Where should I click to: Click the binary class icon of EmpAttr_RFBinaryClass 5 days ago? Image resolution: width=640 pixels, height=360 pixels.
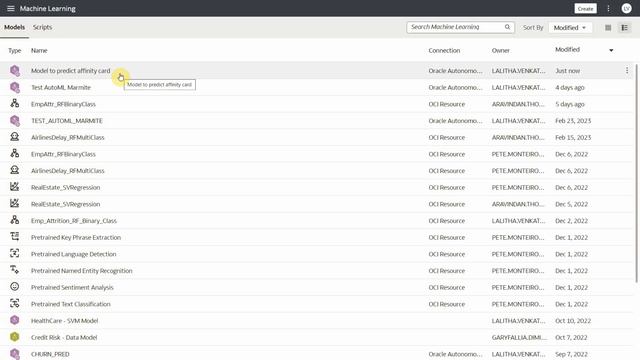[x=15, y=104]
